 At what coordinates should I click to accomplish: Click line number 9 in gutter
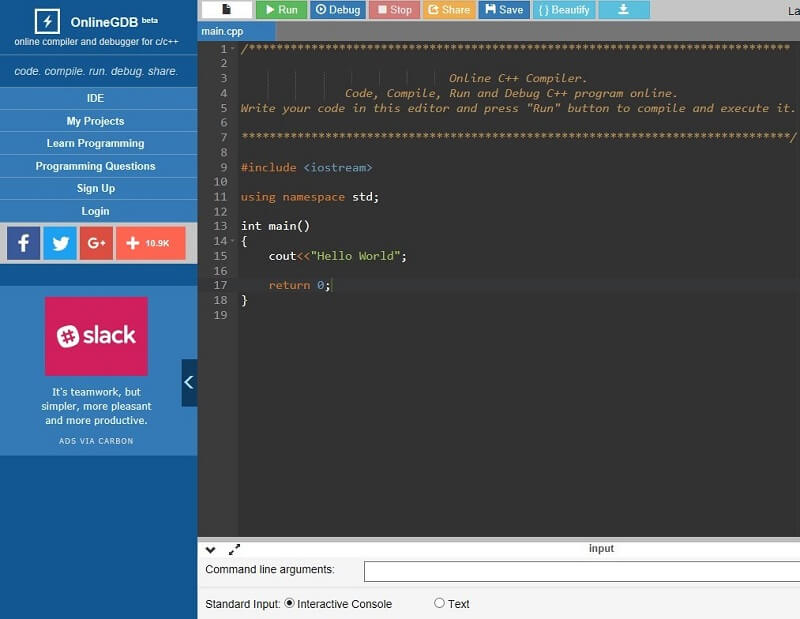[x=223, y=167]
